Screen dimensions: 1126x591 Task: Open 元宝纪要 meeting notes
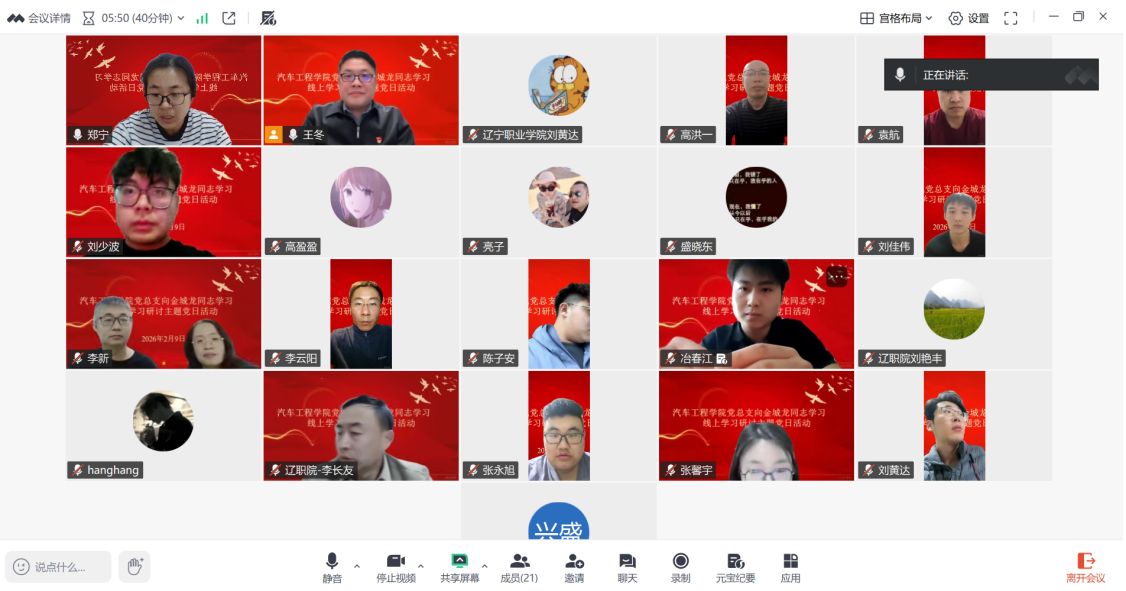point(735,567)
